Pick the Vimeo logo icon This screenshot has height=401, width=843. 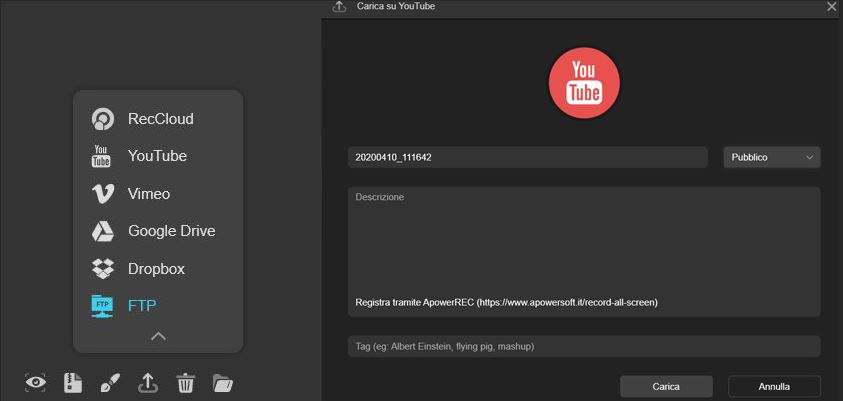[x=102, y=194]
